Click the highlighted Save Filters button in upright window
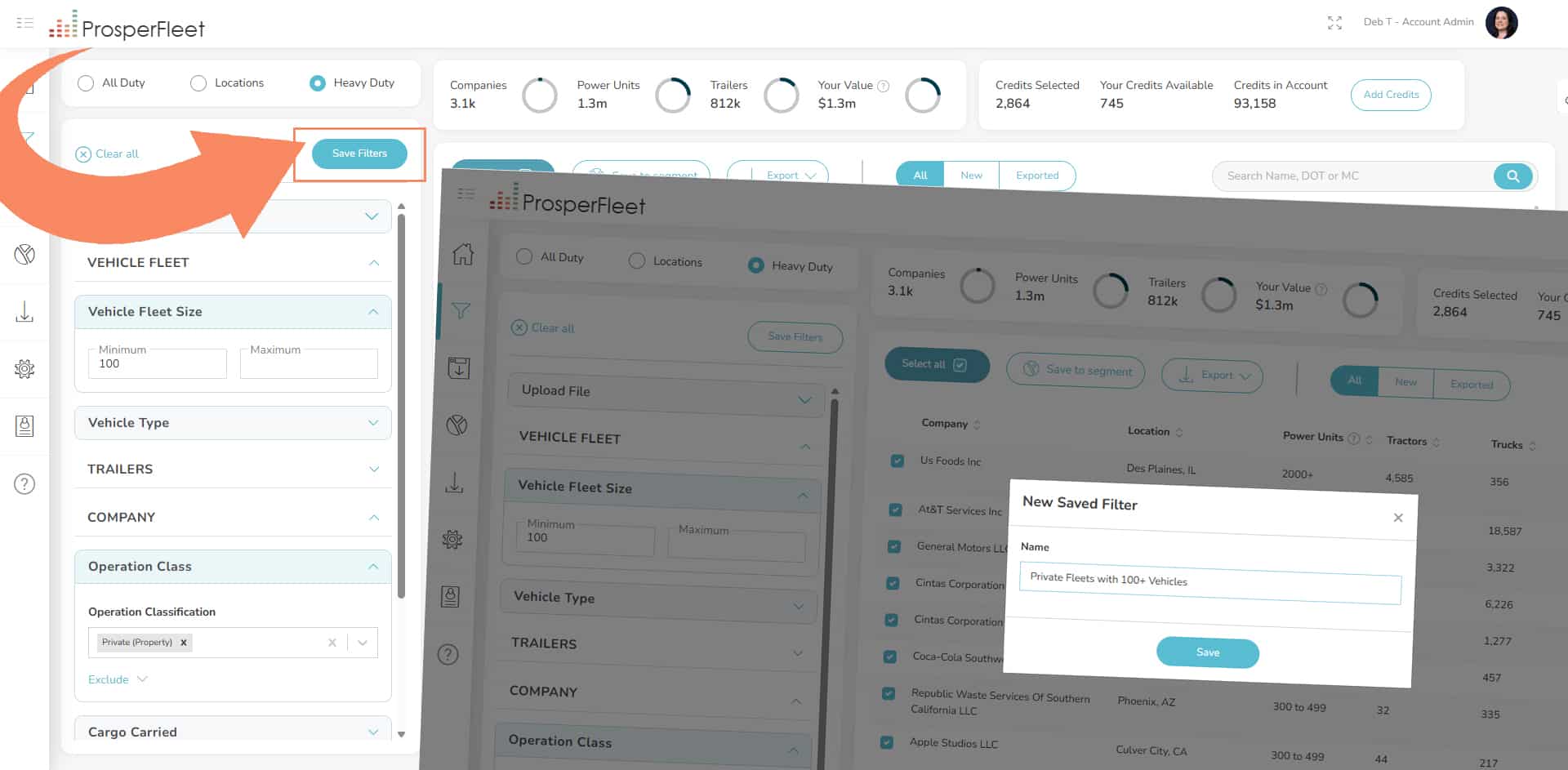 point(359,154)
